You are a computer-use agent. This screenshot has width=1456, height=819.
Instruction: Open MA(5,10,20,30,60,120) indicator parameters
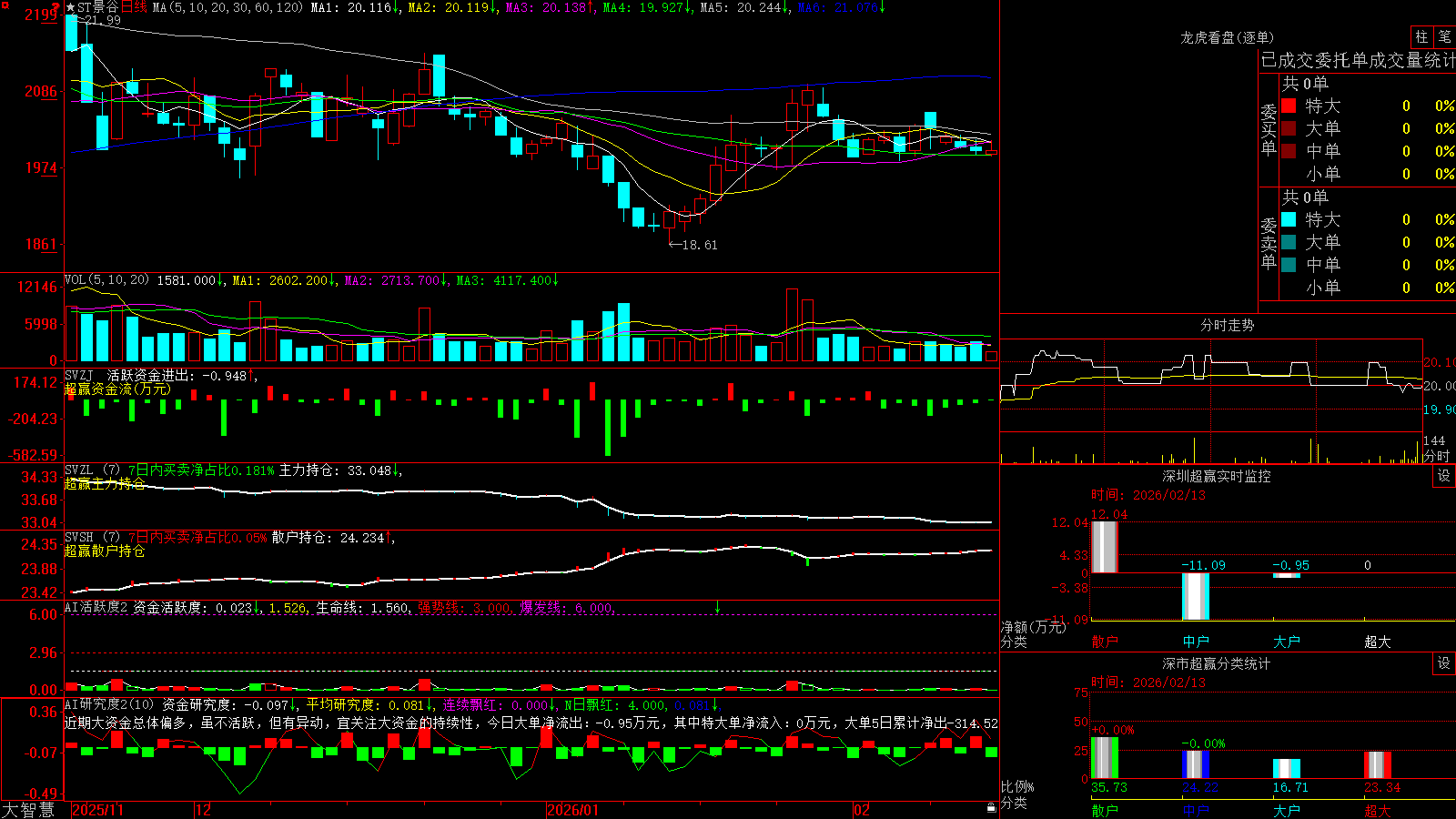point(227,7)
